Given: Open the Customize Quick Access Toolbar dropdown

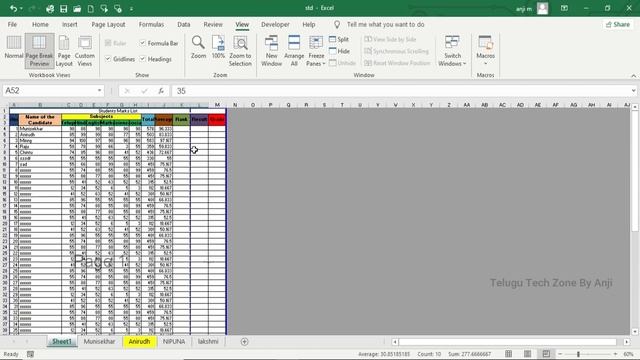Looking at the screenshot, I should click(131, 9).
